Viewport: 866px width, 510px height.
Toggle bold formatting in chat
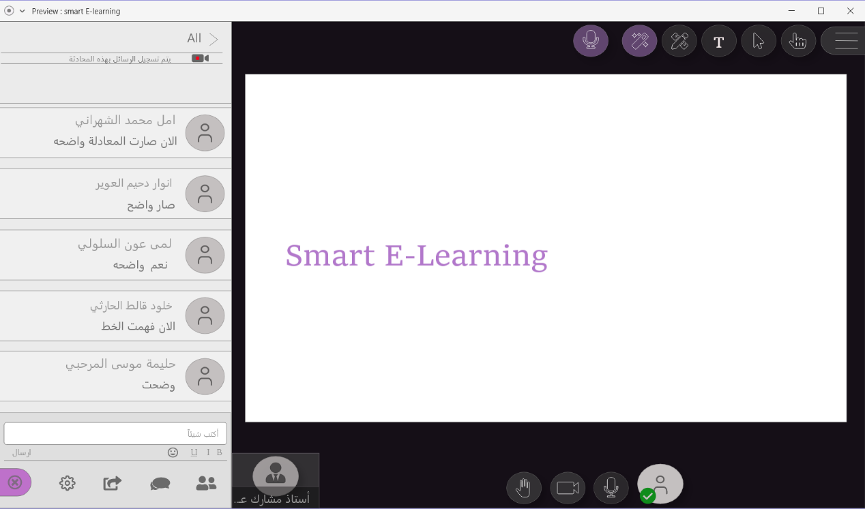[x=219, y=452]
